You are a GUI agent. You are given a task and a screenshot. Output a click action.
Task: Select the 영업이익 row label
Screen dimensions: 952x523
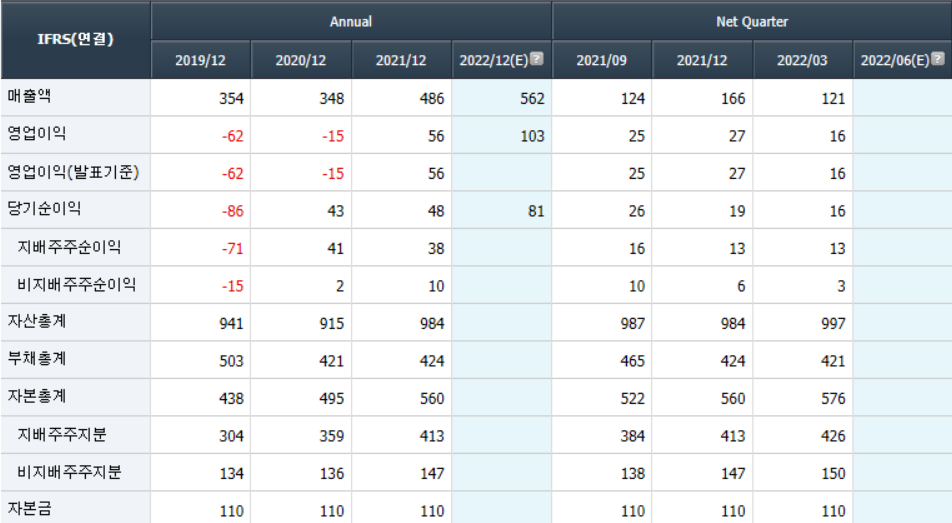click(36, 134)
